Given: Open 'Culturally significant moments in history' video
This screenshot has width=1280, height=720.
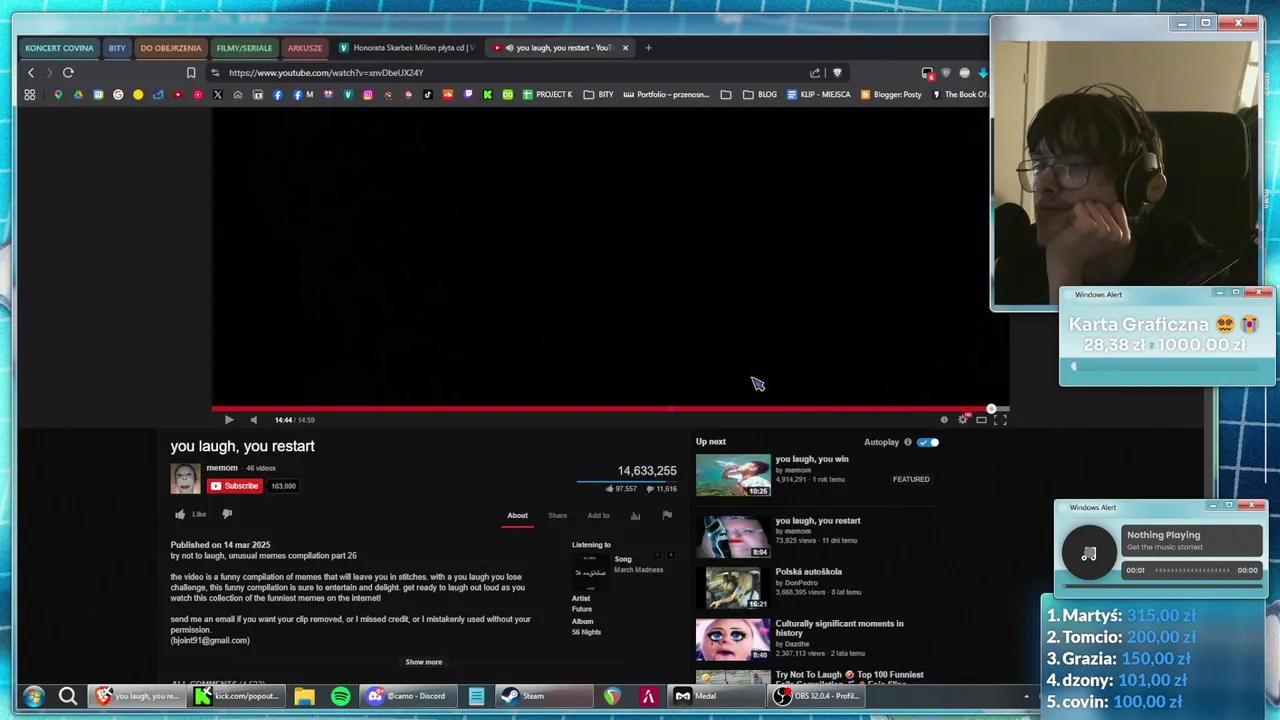Looking at the screenshot, I should pyautogui.click(x=839, y=628).
